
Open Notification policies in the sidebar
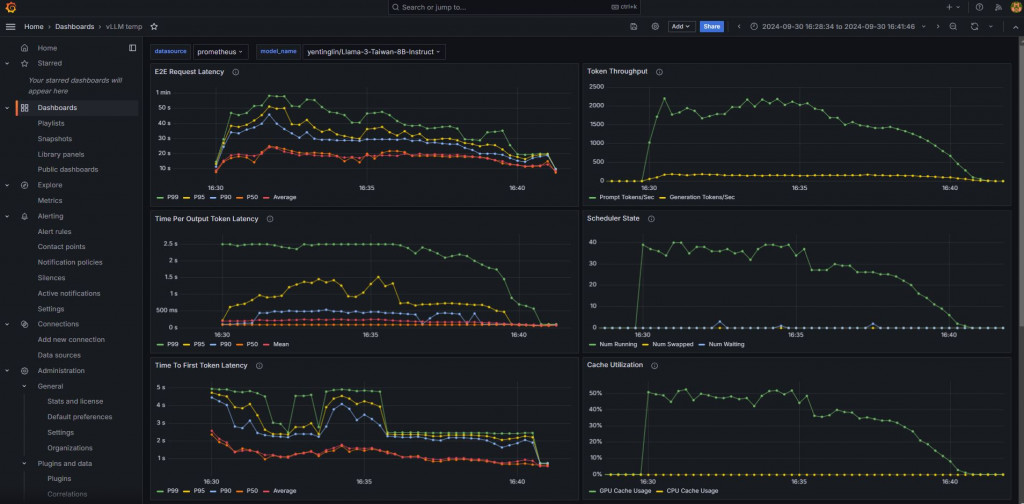(70, 262)
